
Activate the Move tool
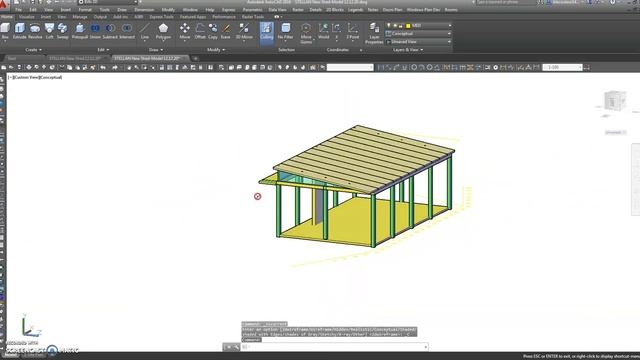[185, 31]
